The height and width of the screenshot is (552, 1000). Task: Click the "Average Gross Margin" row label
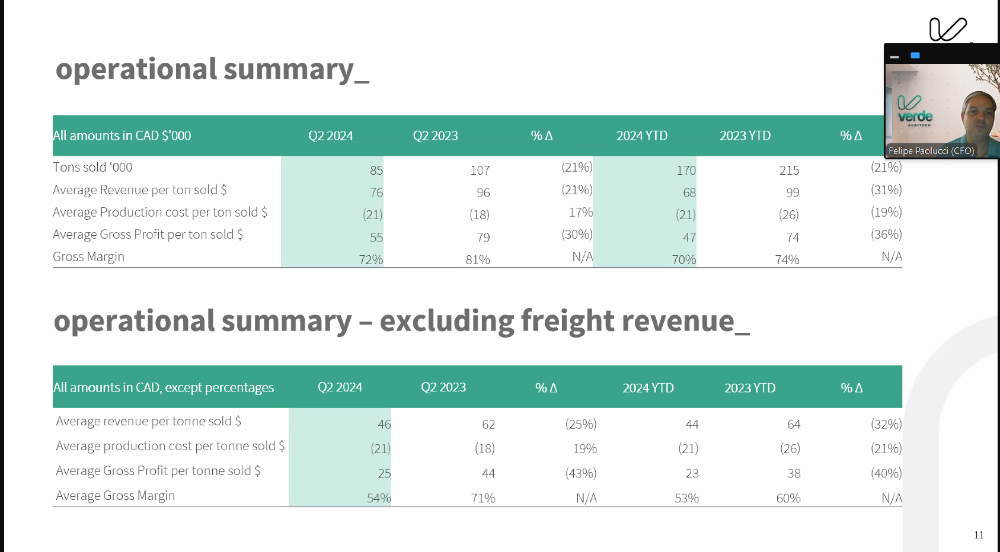(x=116, y=496)
